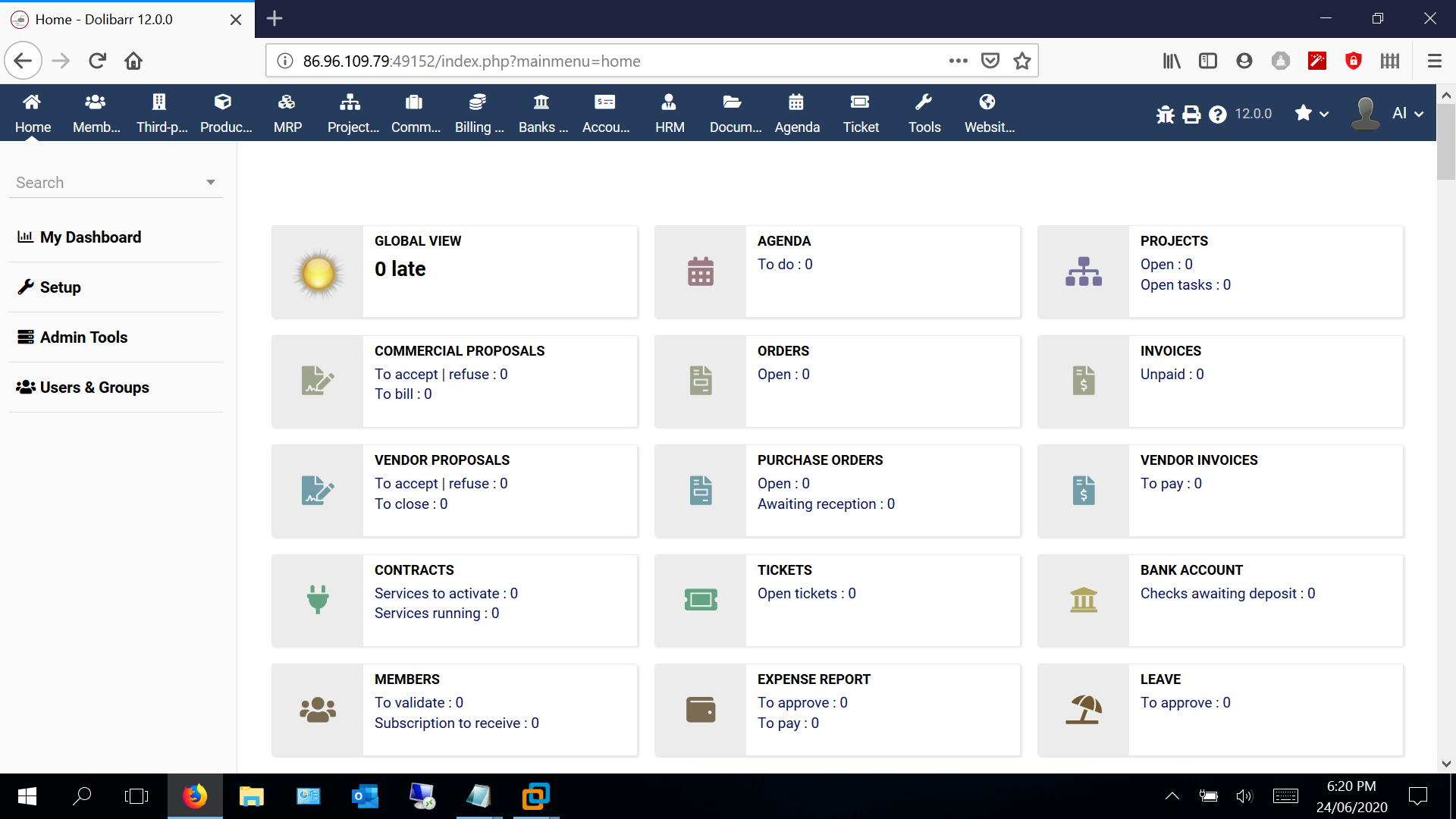Viewport: 1456px width, 819px height.
Task: Click the Invoices dollar document icon
Action: [x=1084, y=381]
